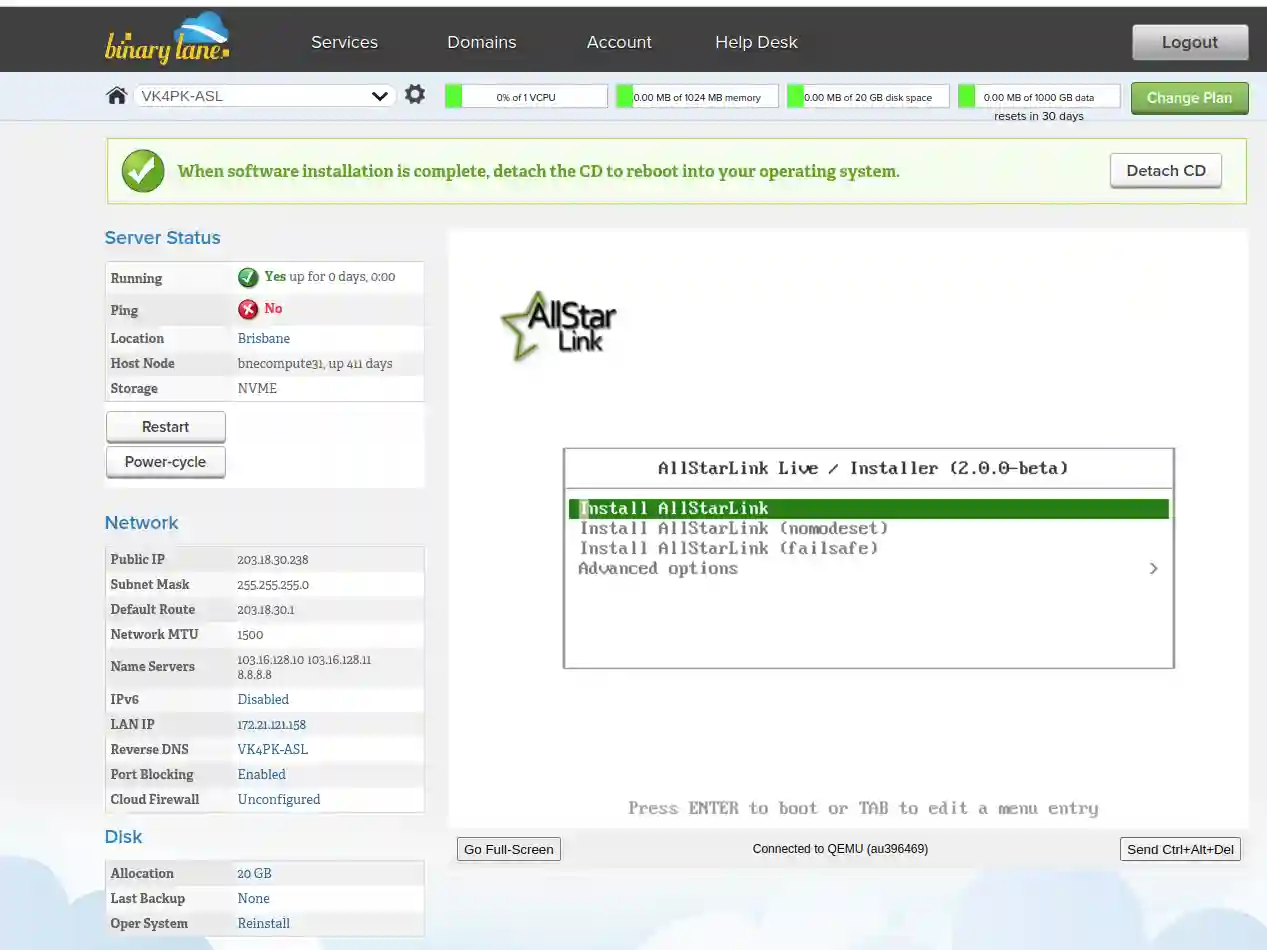Click the green checkmark notification icon
This screenshot has width=1267, height=950.
(x=143, y=171)
